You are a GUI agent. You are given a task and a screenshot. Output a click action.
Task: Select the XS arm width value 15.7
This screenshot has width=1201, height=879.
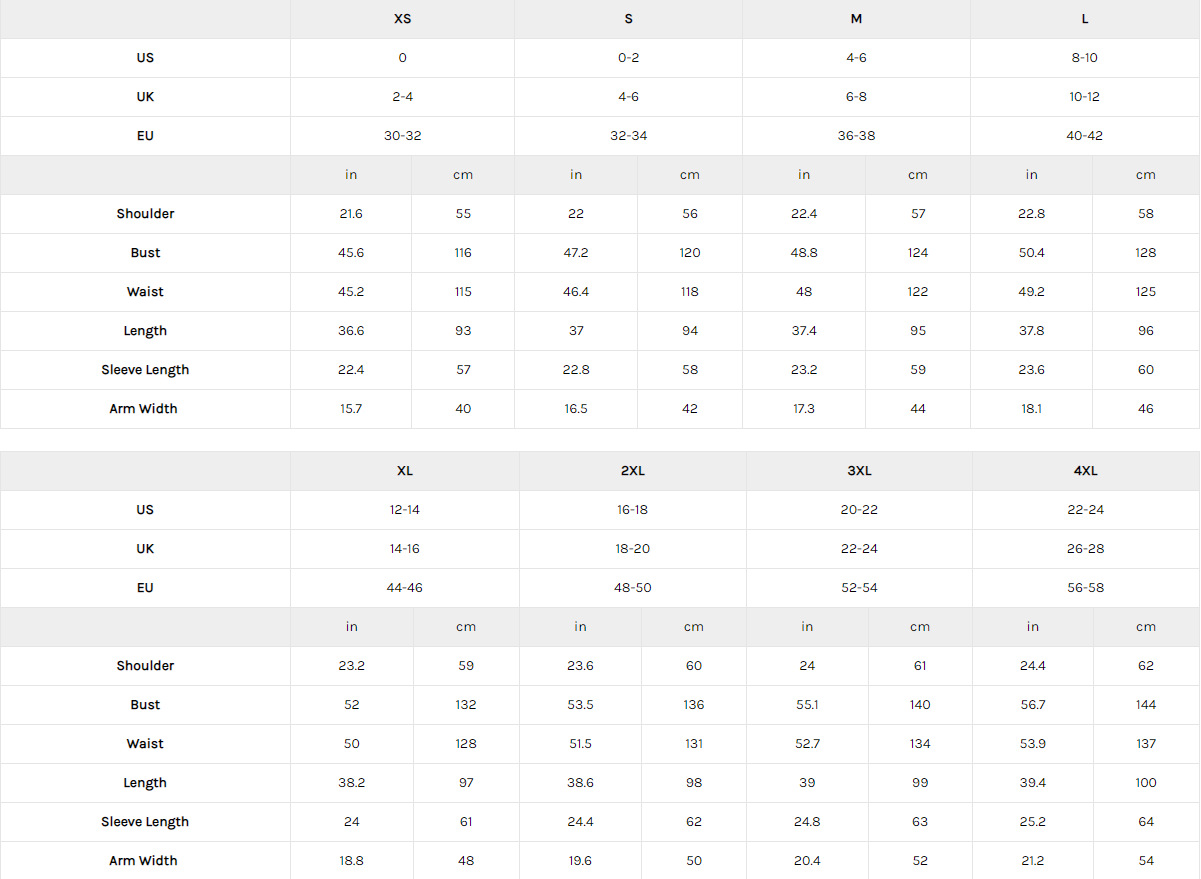pos(351,409)
